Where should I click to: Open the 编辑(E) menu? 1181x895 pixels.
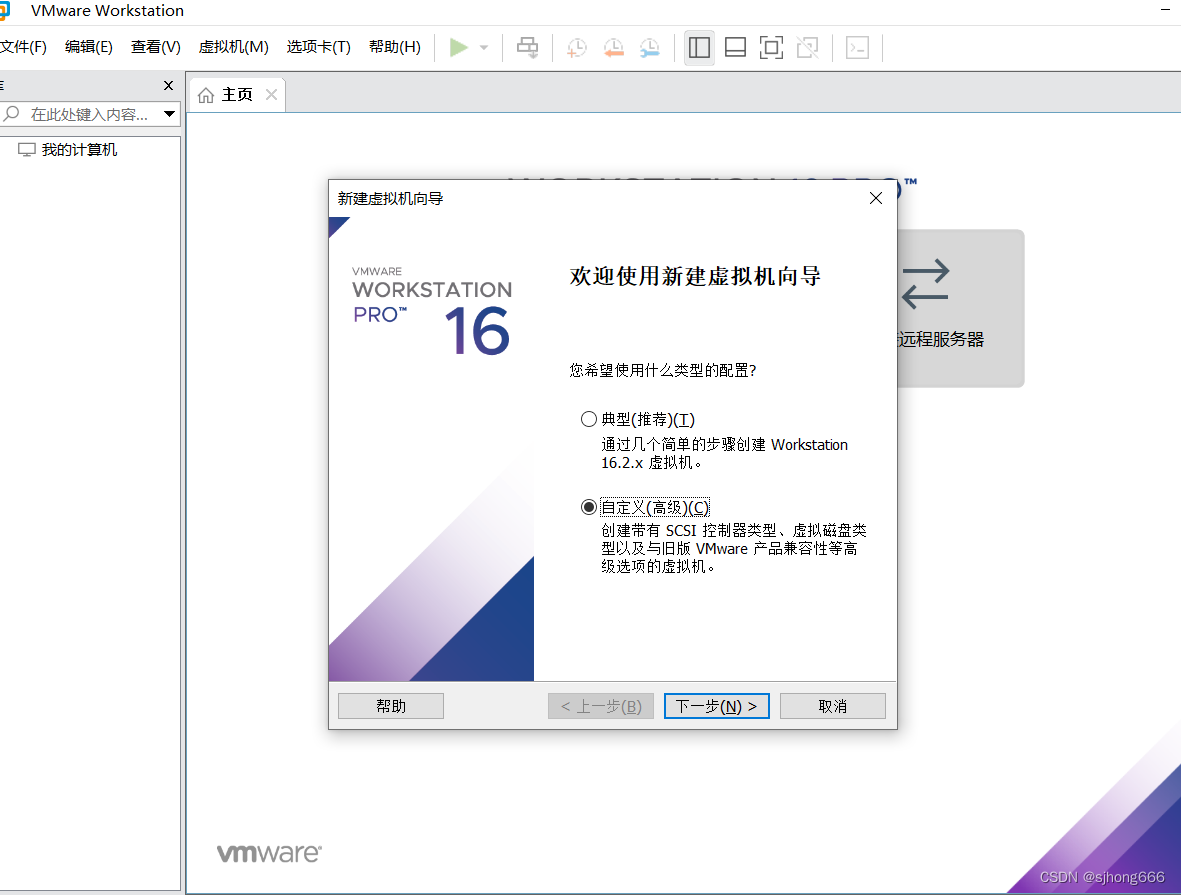(89, 47)
